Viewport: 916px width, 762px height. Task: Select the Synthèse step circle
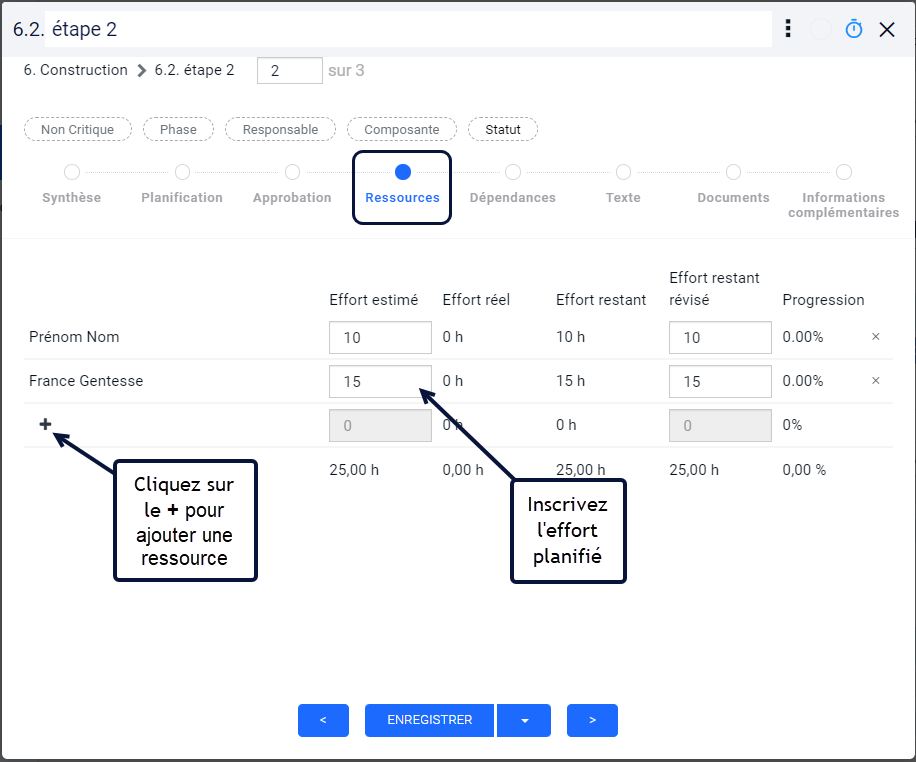(x=72, y=172)
